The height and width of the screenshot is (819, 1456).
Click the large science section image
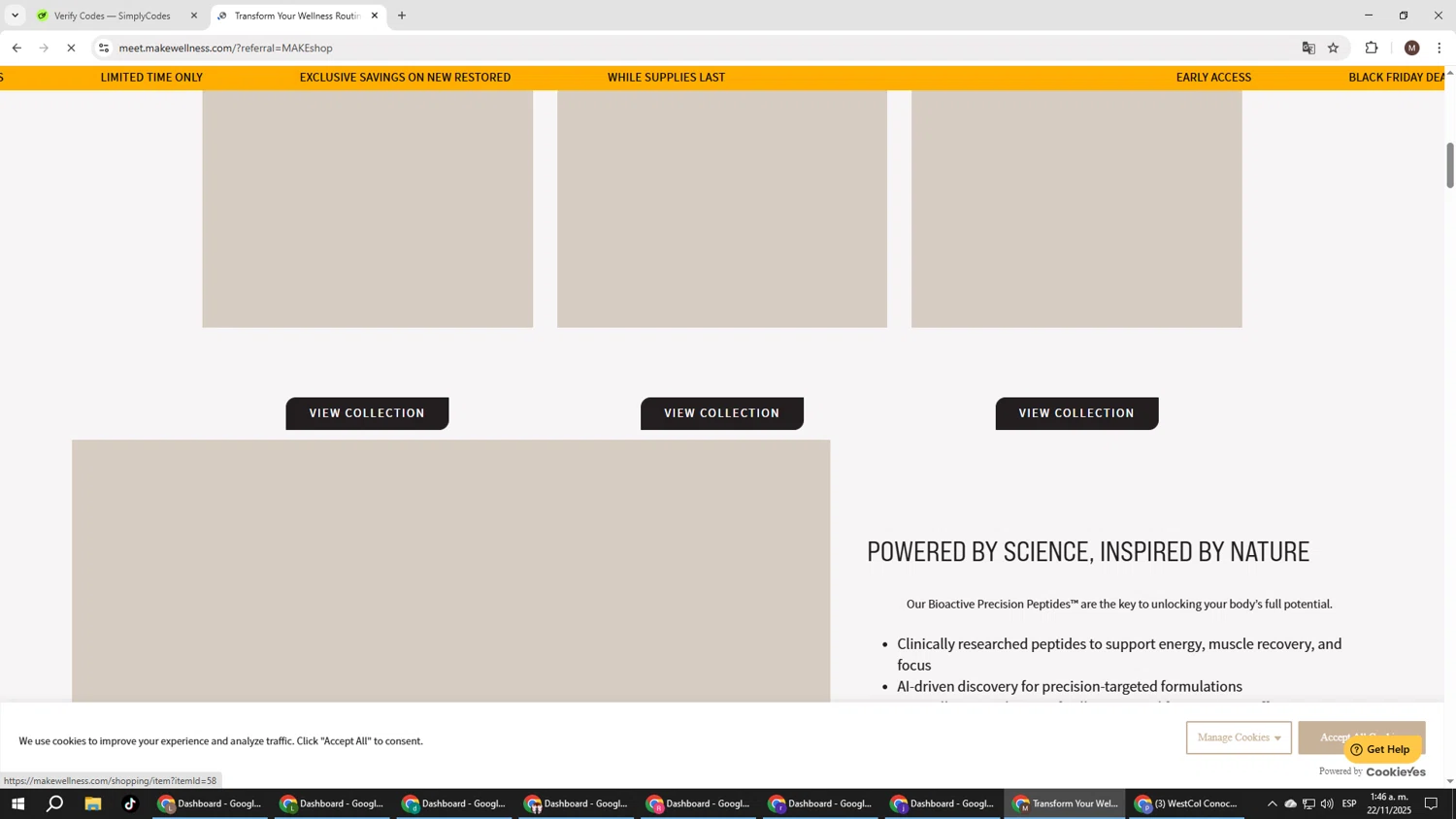(x=450, y=571)
